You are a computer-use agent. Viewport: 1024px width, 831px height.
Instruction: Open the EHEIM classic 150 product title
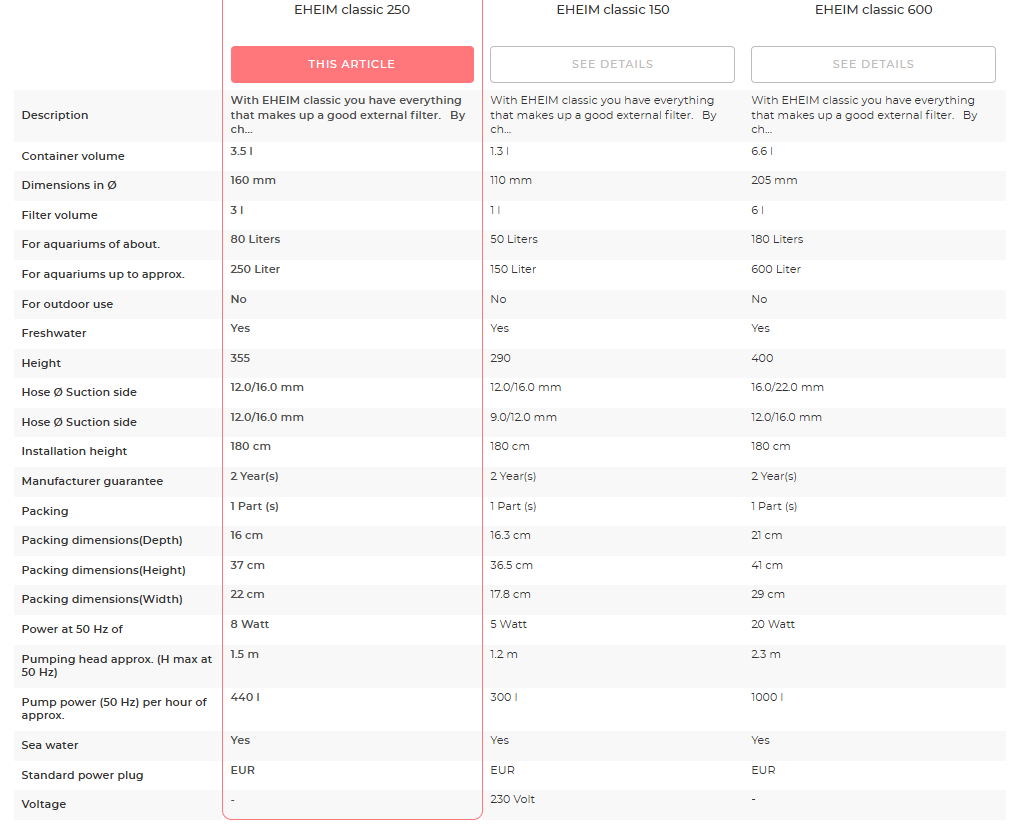tap(612, 10)
